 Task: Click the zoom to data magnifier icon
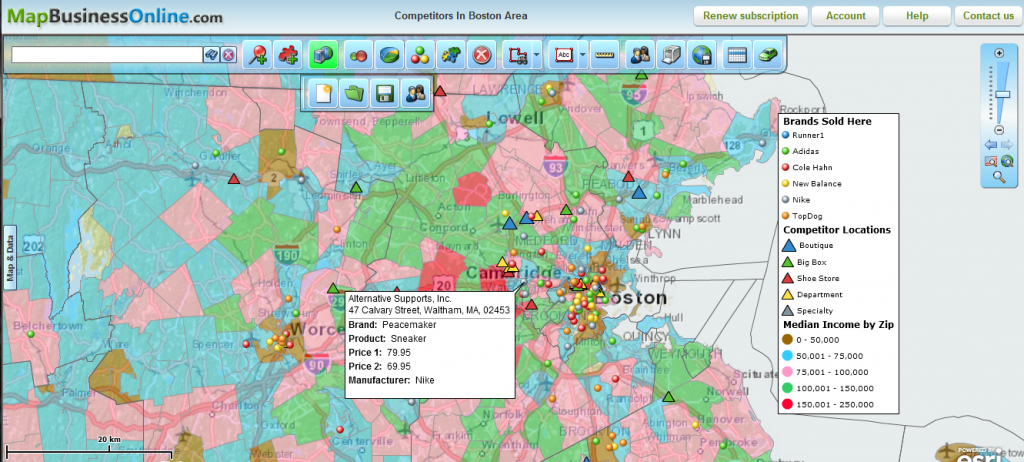[991, 160]
